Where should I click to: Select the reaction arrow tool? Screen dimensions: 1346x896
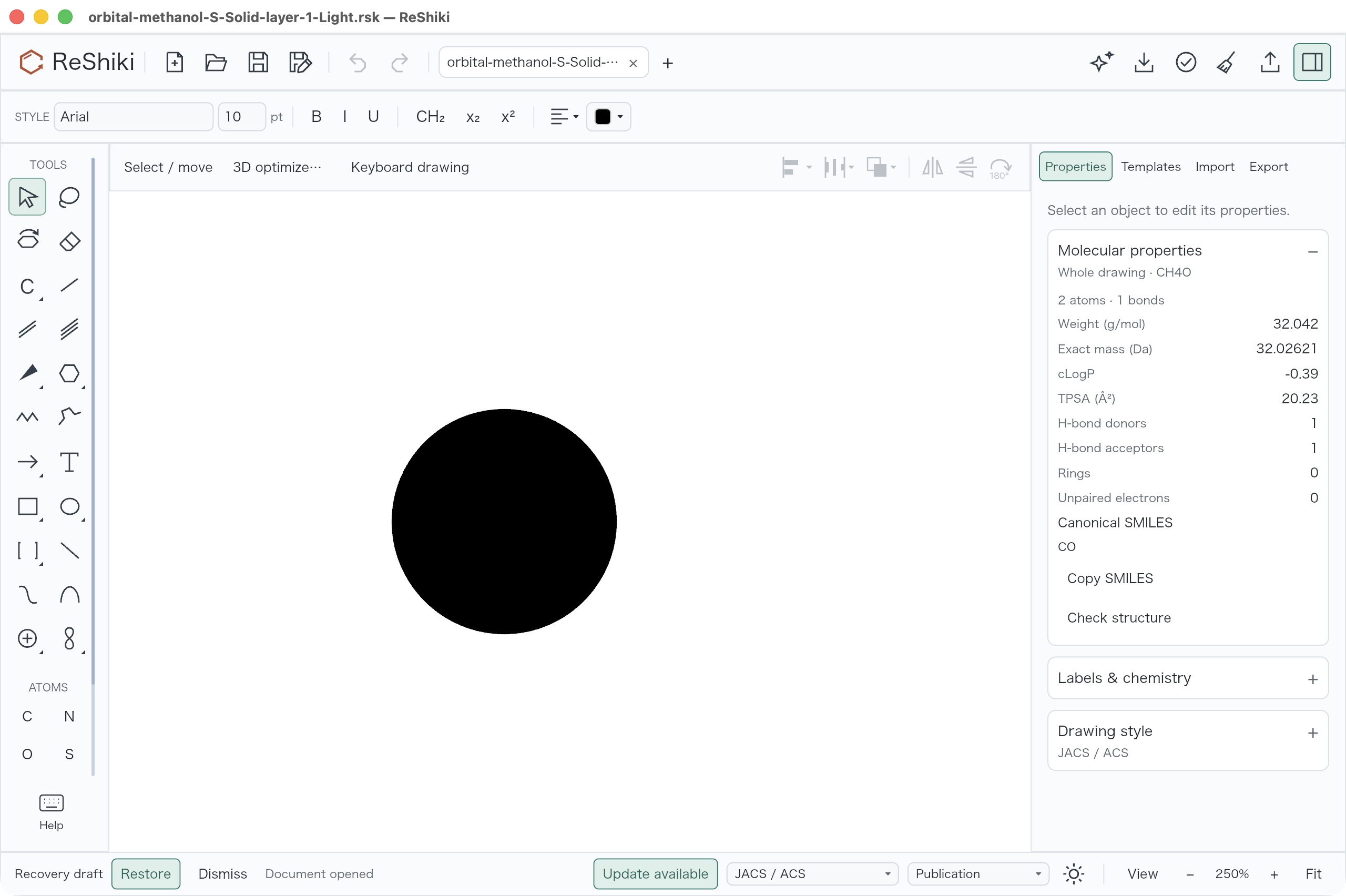coord(27,462)
